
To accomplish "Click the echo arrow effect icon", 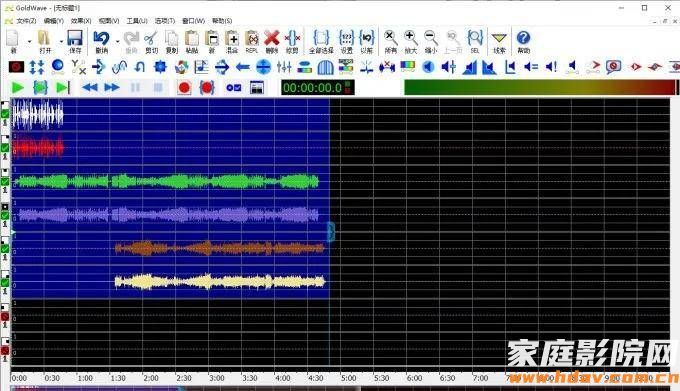I will 98,67.
